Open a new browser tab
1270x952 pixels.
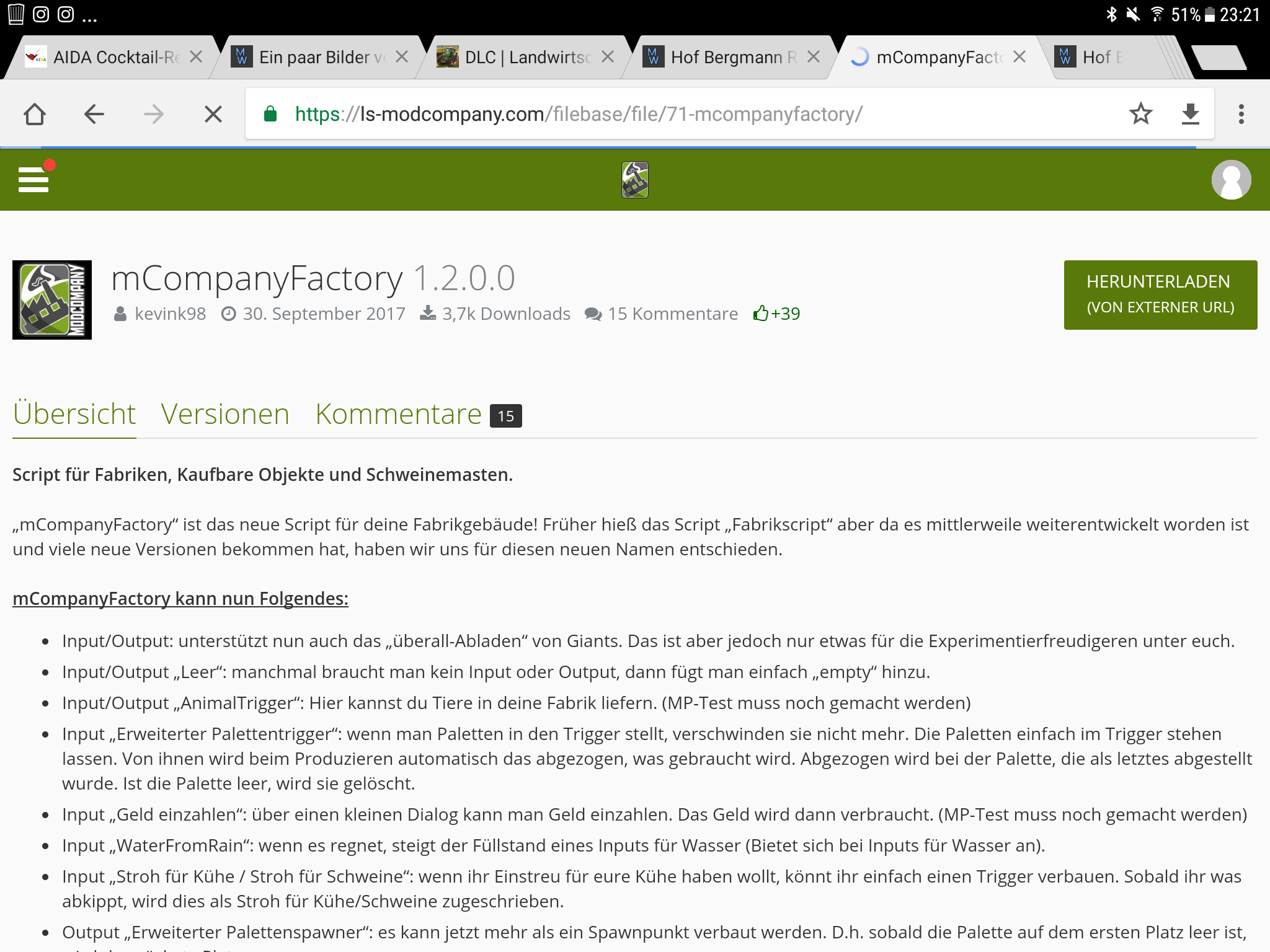point(1219,58)
